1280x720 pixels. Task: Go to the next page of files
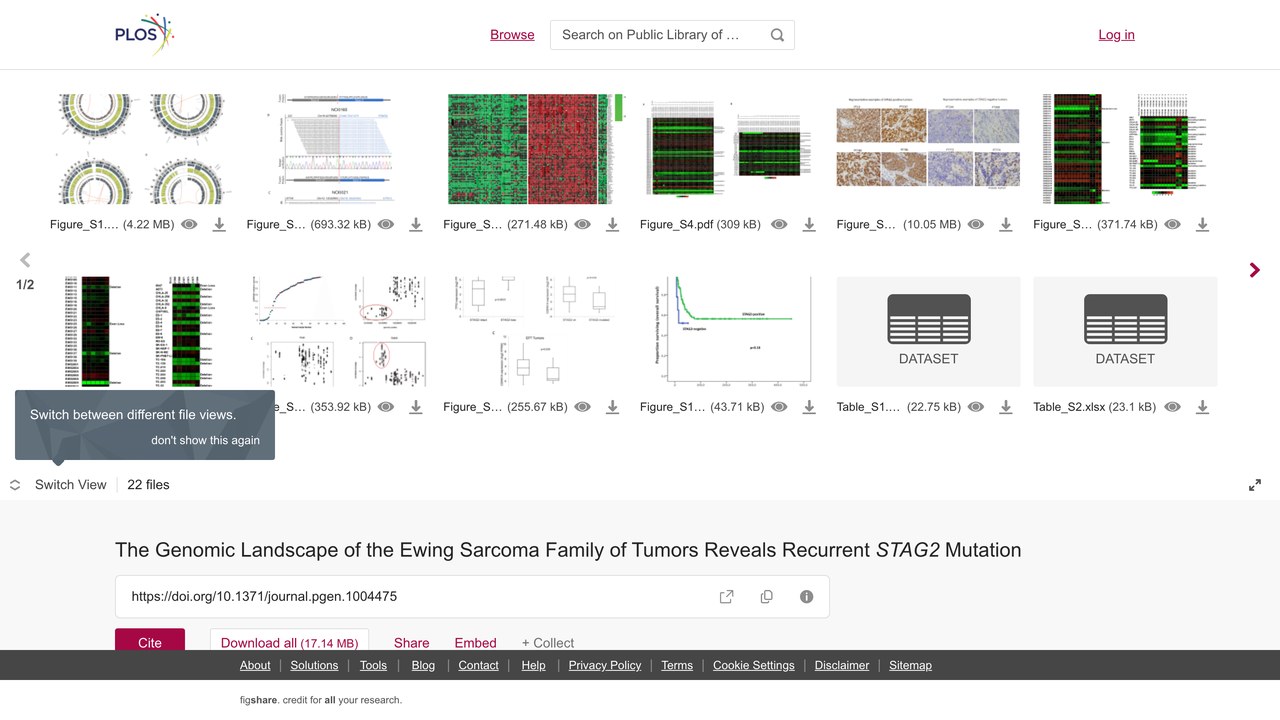pyautogui.click(x=1255, y=270)
